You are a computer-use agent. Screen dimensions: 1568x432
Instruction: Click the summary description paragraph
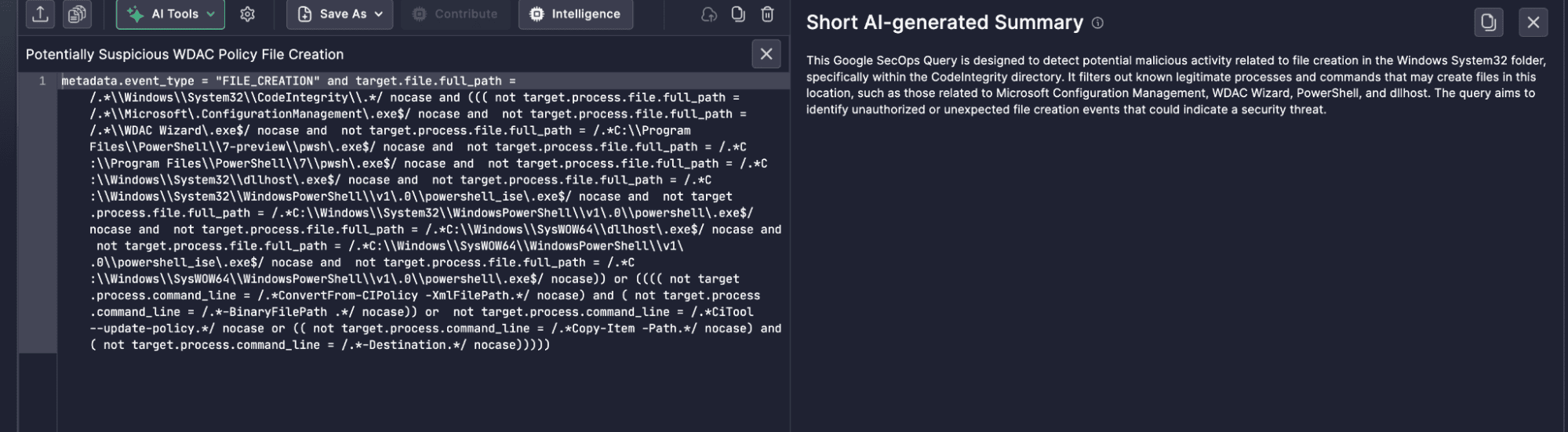pos(1175,85)
